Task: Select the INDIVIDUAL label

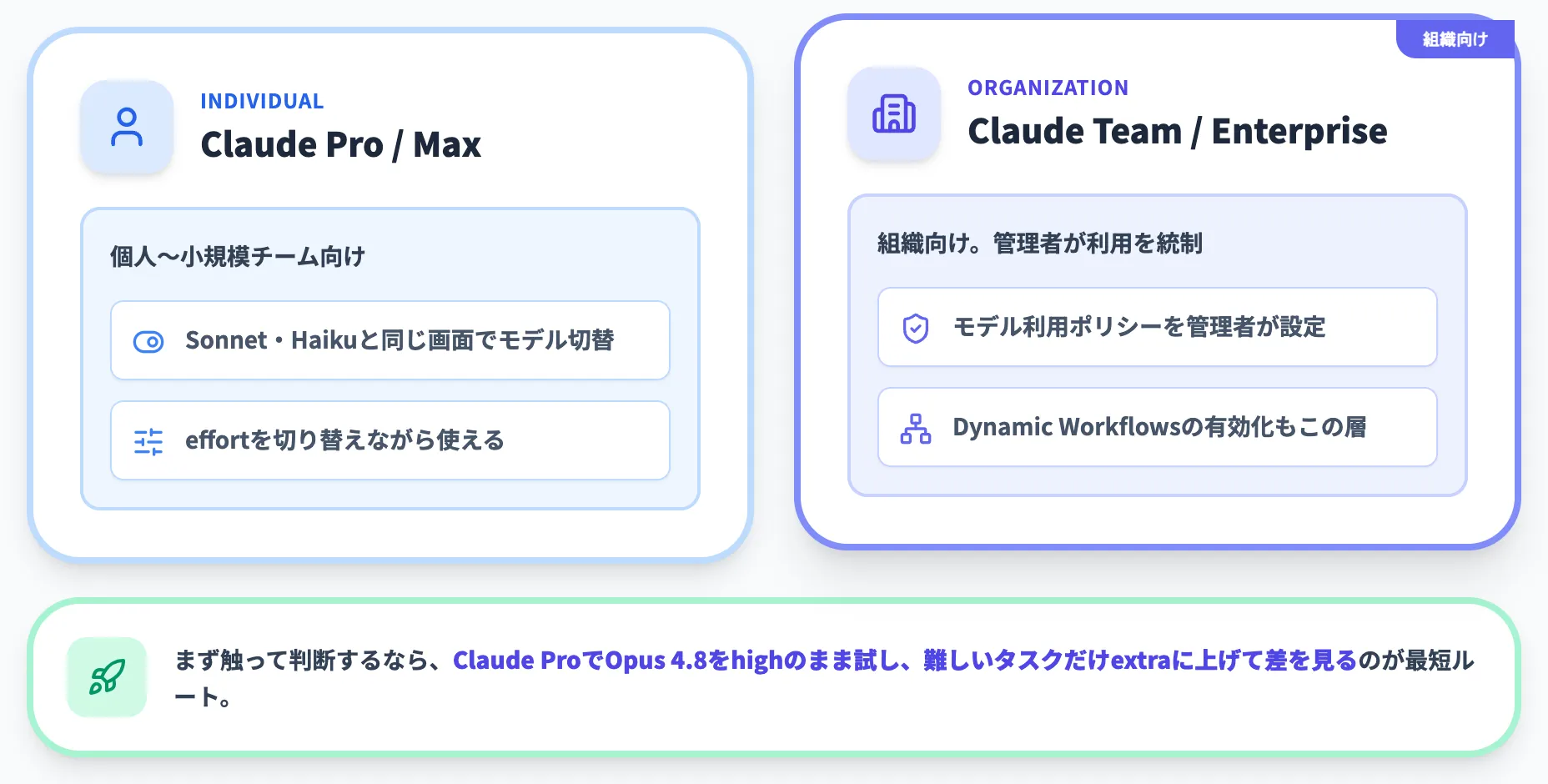Action: point(262,101)
